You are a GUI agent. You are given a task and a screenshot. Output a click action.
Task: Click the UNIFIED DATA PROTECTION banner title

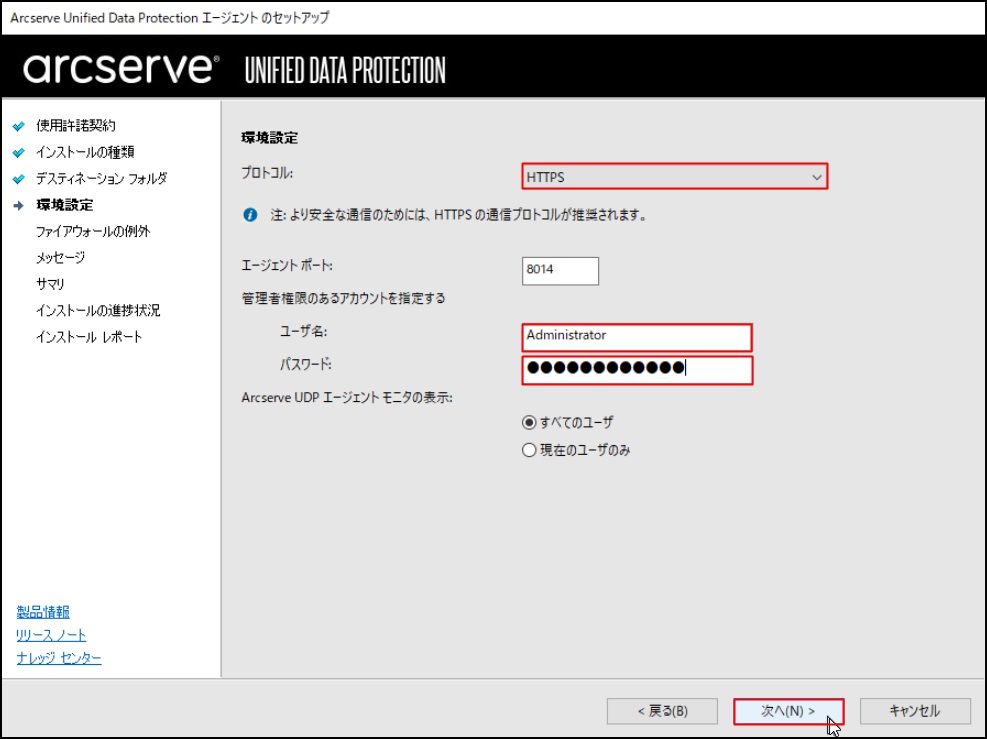coord(345,70)
